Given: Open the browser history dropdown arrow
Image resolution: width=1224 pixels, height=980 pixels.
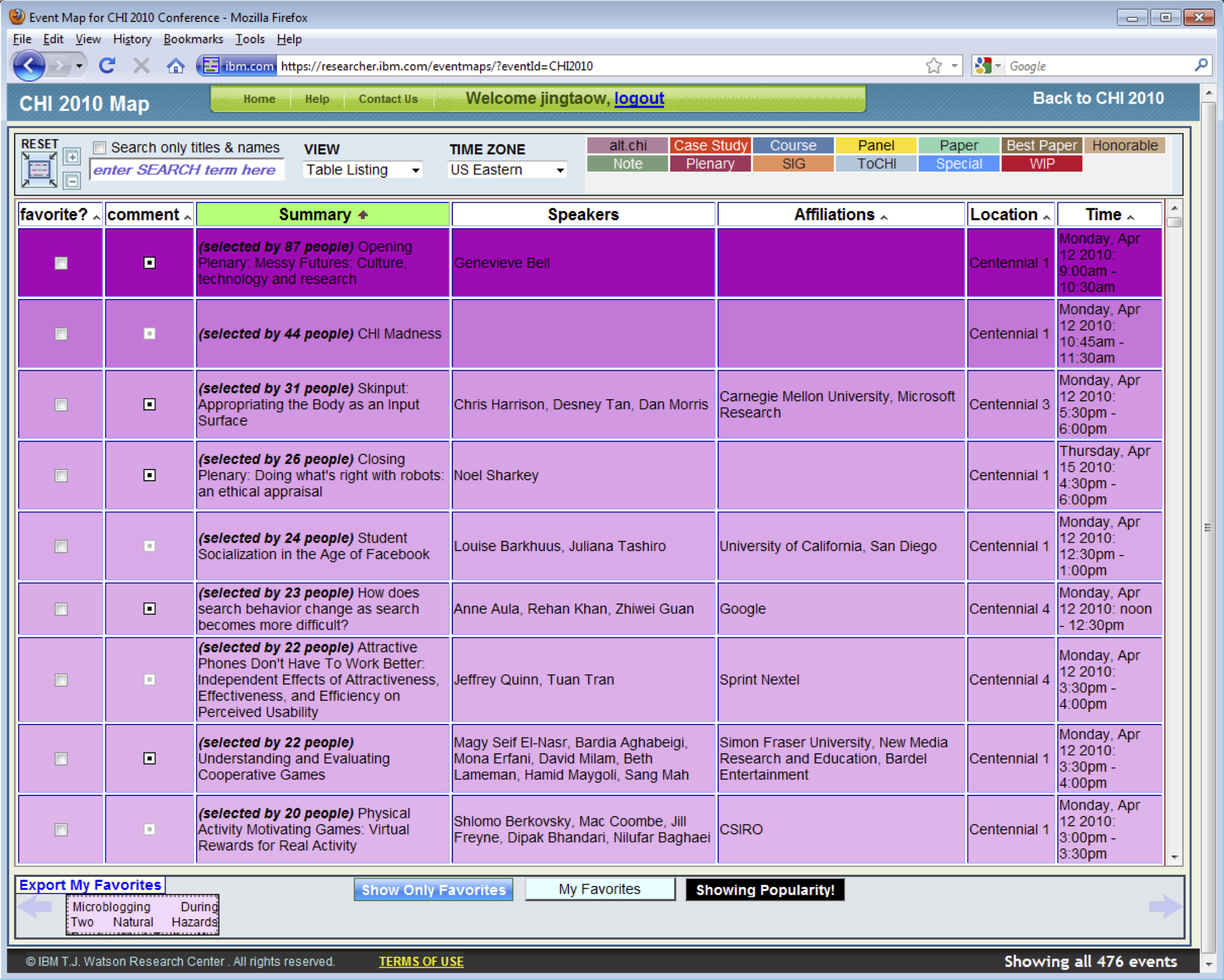Looking at the screenshot, I should [x=79, y=66].
